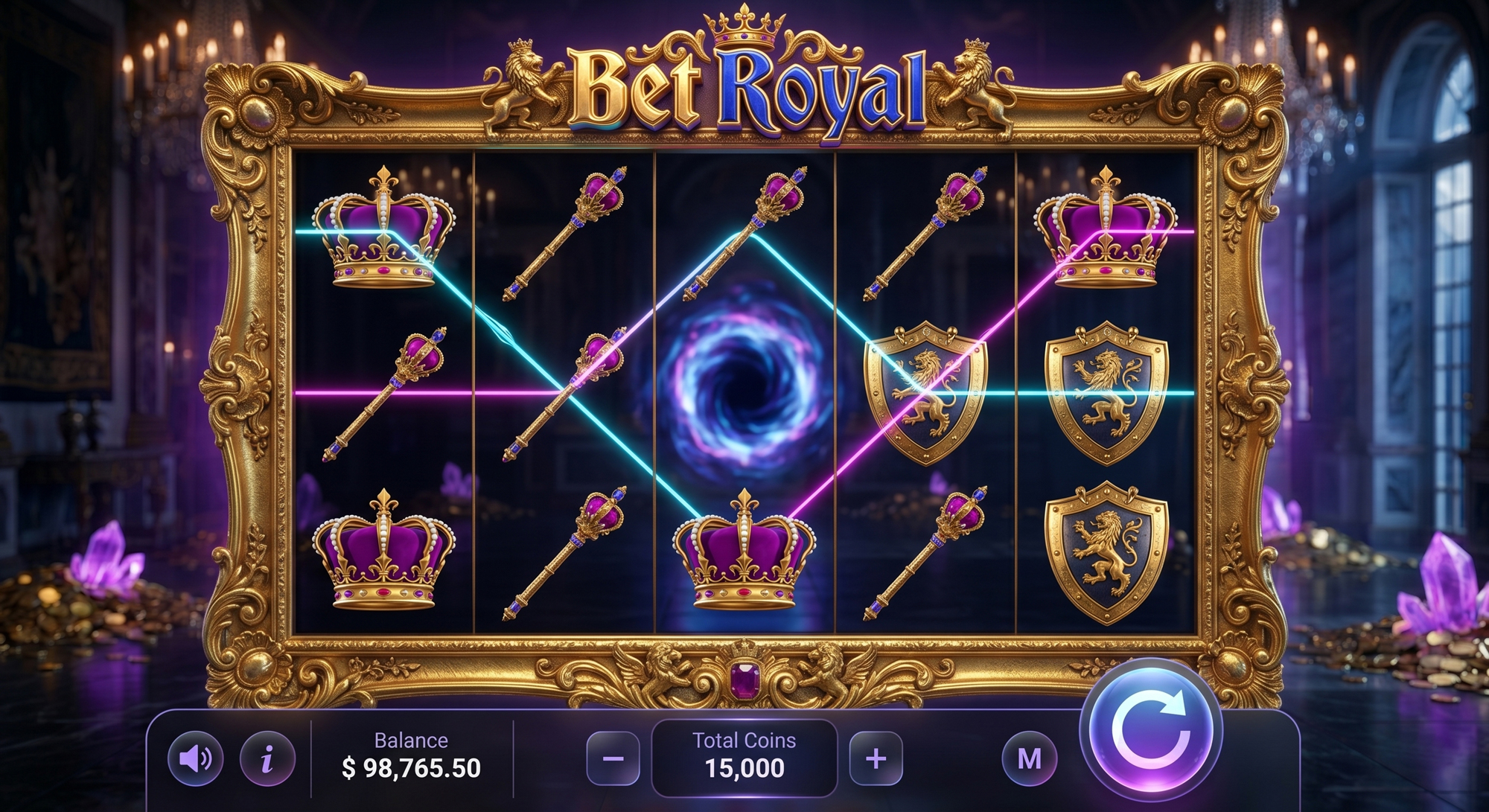Click the middle lion shield in fifth reel

(1106, 392)
